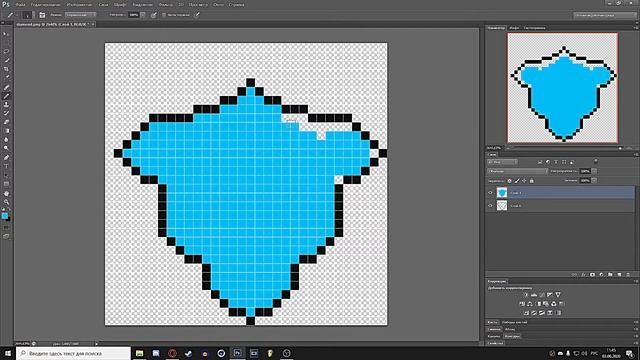Lock layer position
Image resolution: width=640 pixels, height=360 pixels.
(524, 181)
